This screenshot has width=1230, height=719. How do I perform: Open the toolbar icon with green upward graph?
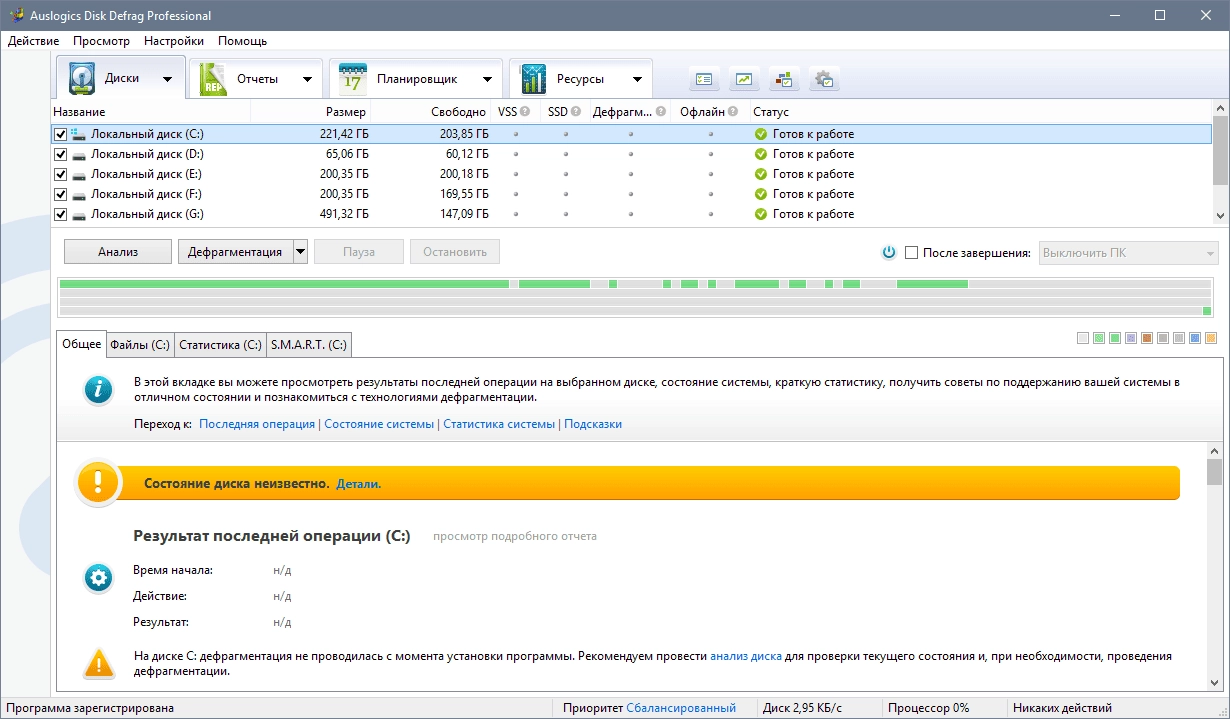point(744,79)
